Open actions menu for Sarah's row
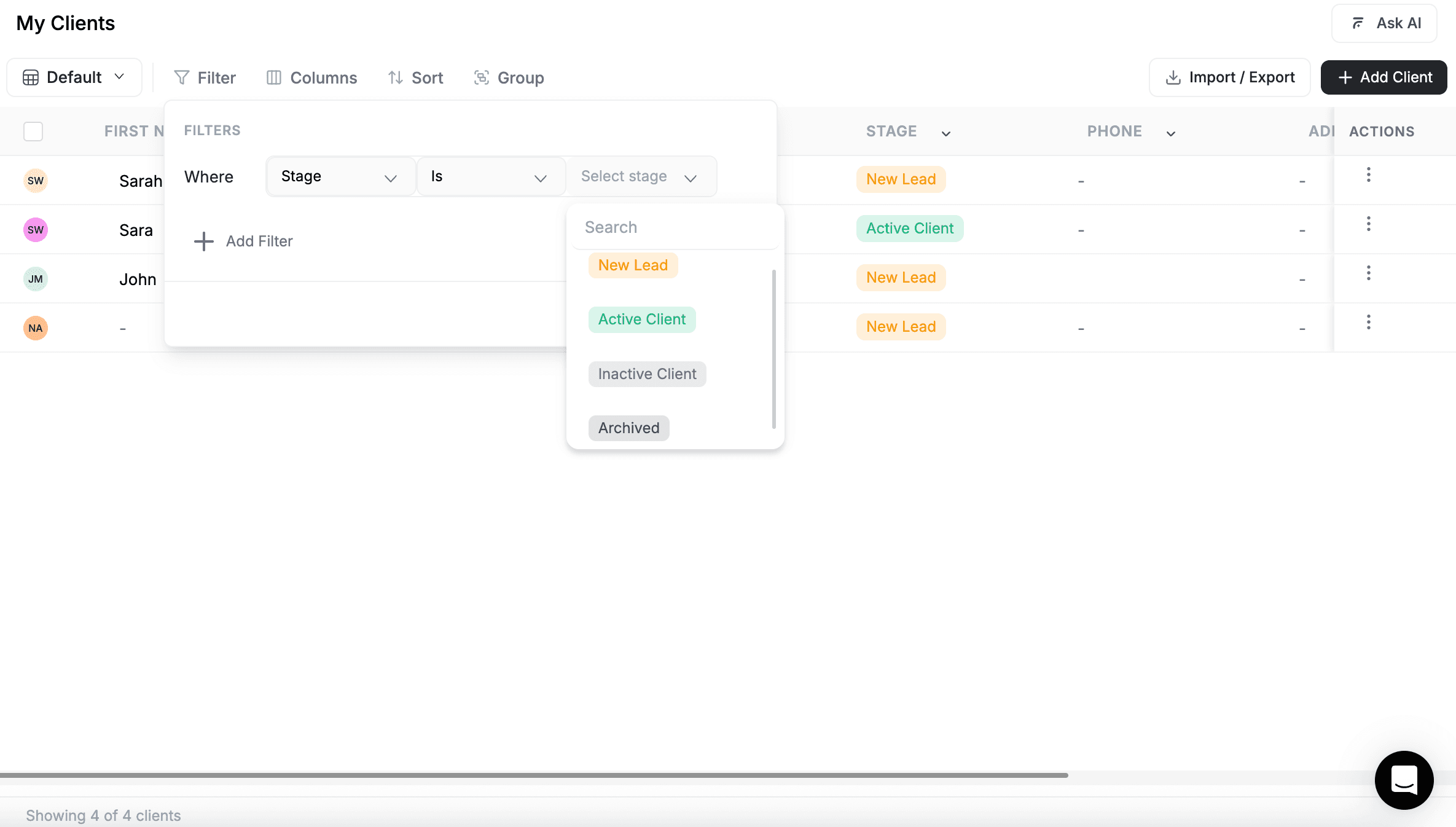 [x=1368, y=174]
